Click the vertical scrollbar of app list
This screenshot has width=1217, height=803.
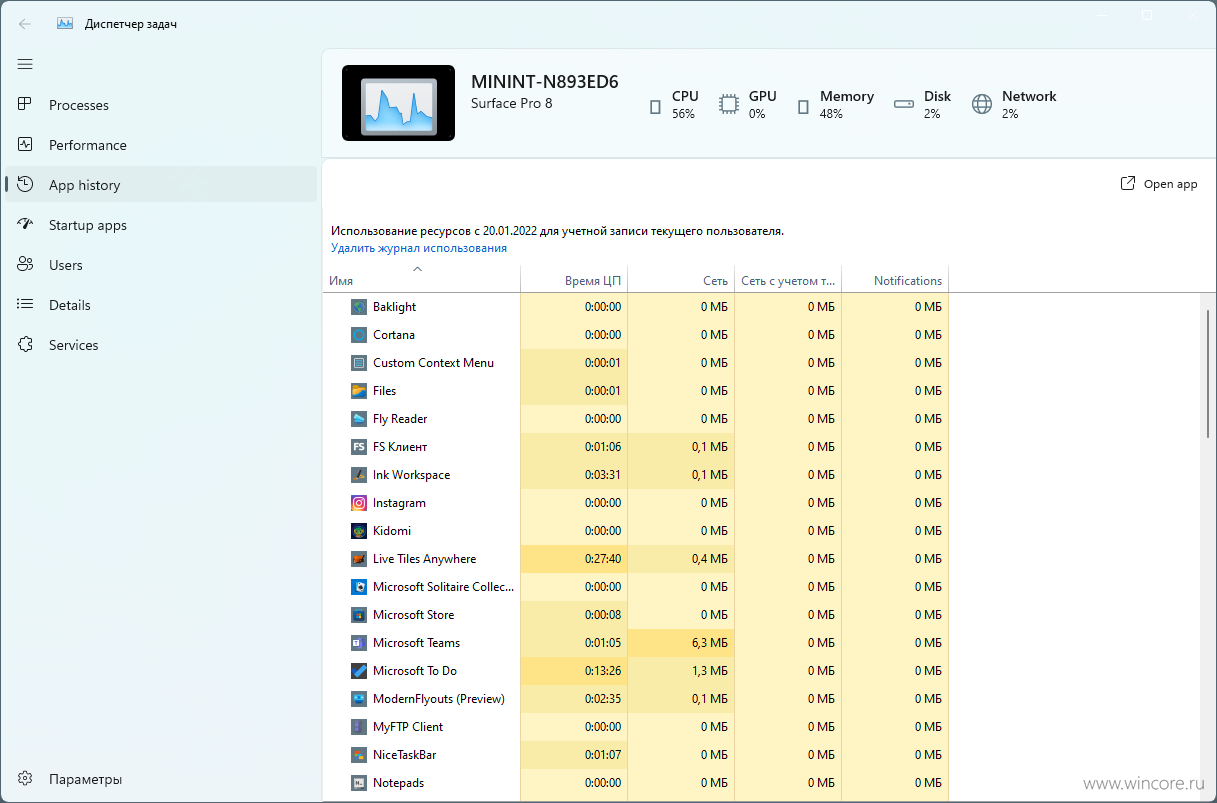tap(1208, 372)
